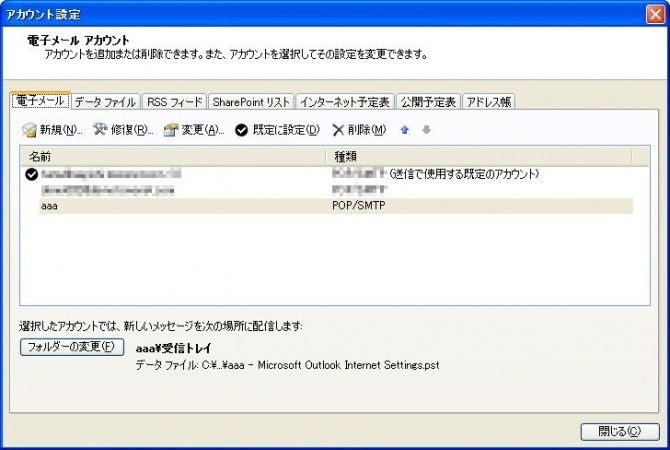This screenshot has height=450, width=670.
Task: Switch to the データ ファイル tab
Action: (105, 102)
